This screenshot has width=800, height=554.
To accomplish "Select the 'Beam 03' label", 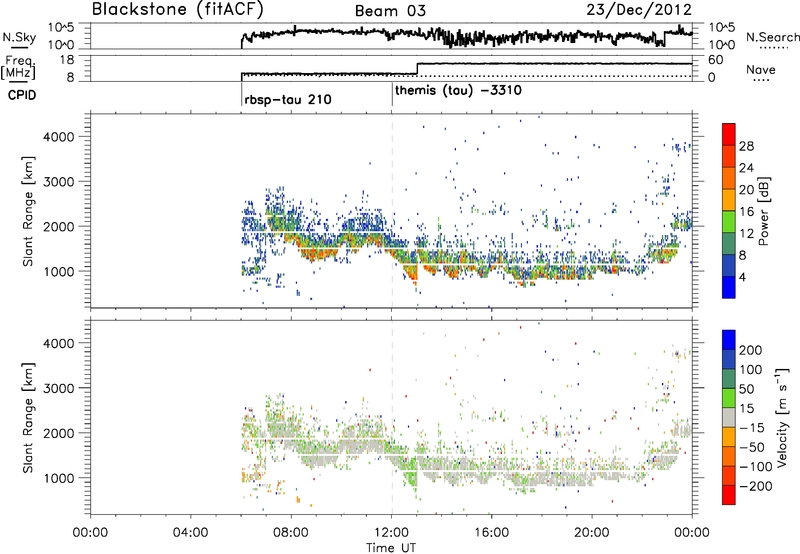I will pyautogui.click(x=390, y=11).
